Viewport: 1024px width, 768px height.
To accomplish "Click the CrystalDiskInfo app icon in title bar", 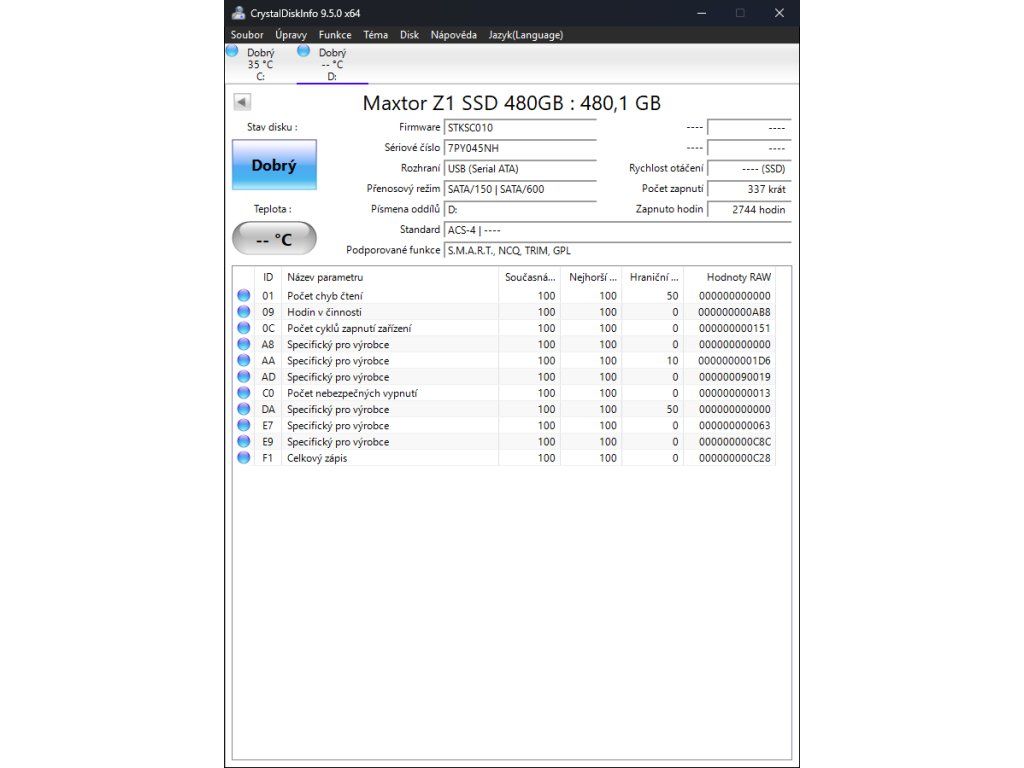I will 238,13.
